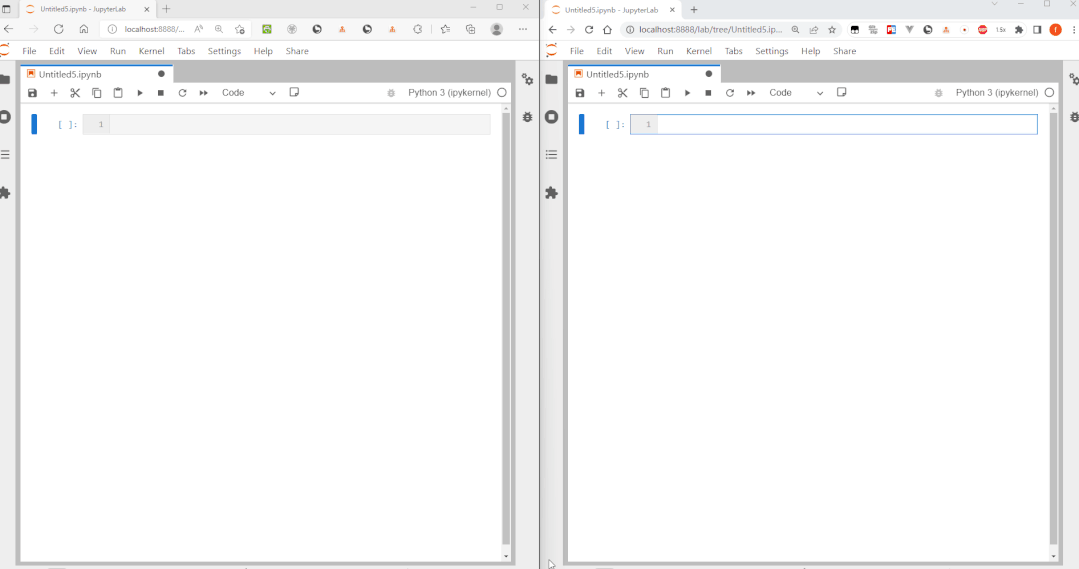
Task: Click left window vertical scrollbar
Action: click(506, 328)
